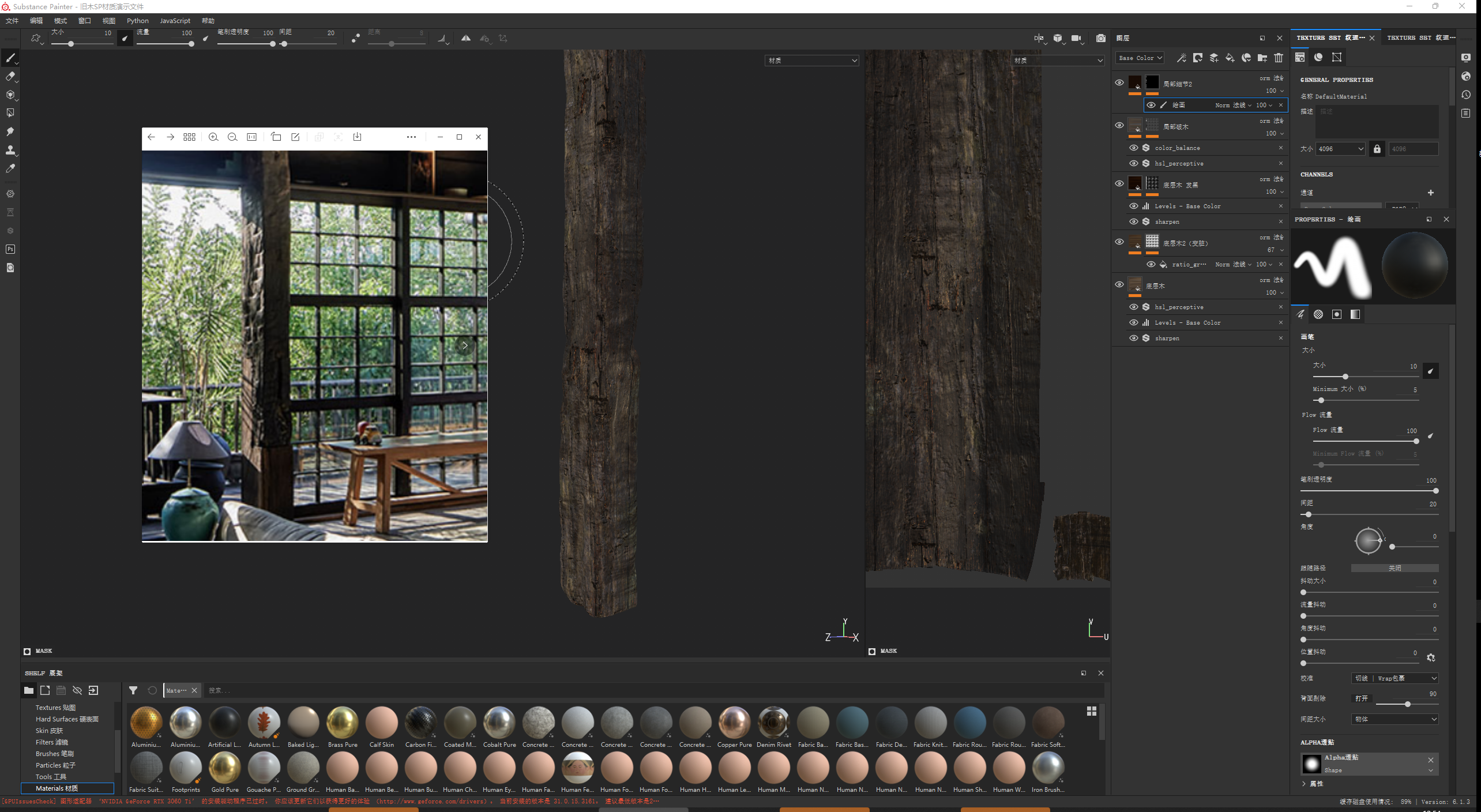Delete layer with trash icon

point(1279,58)
